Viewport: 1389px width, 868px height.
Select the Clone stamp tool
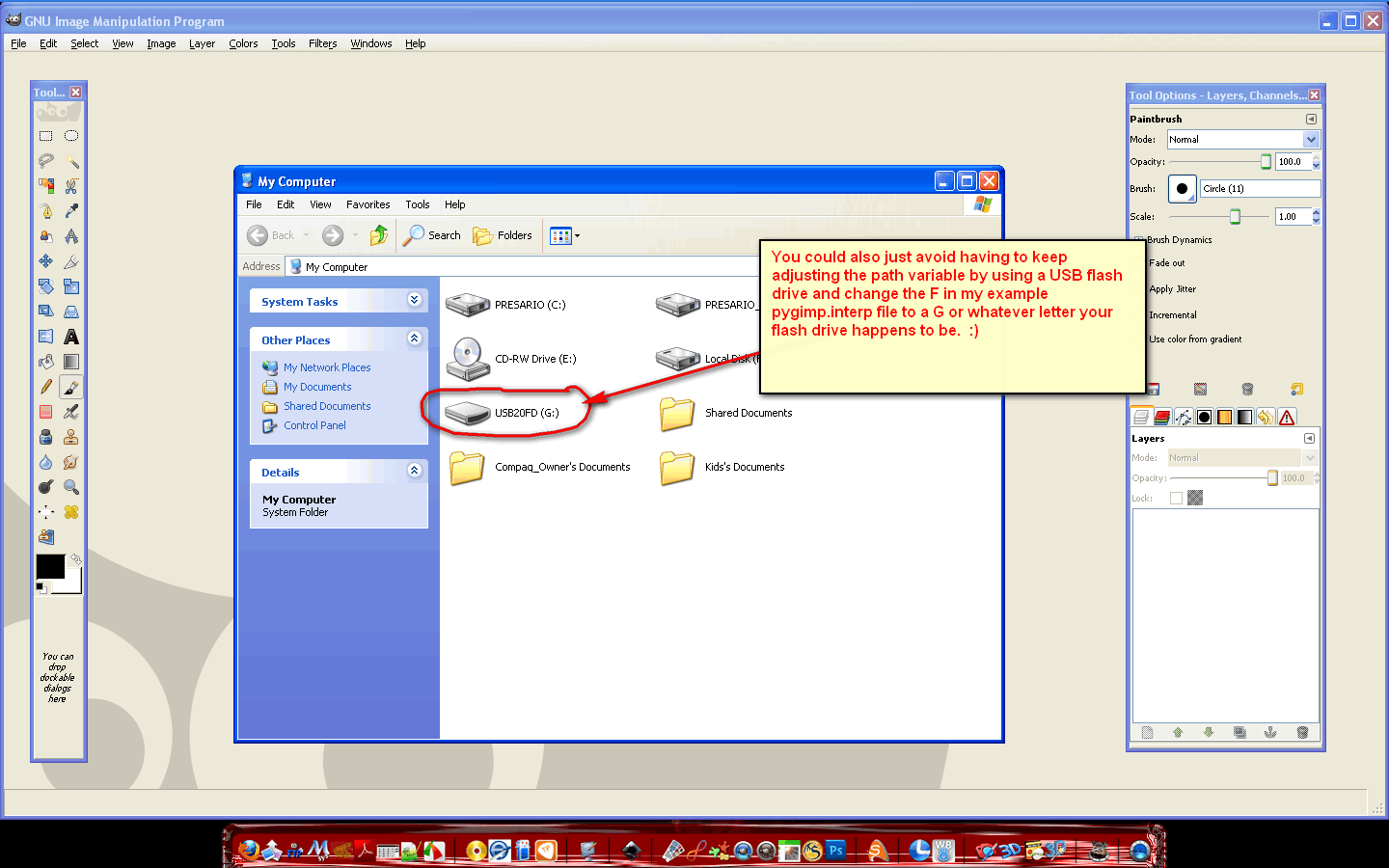(71, 437)
